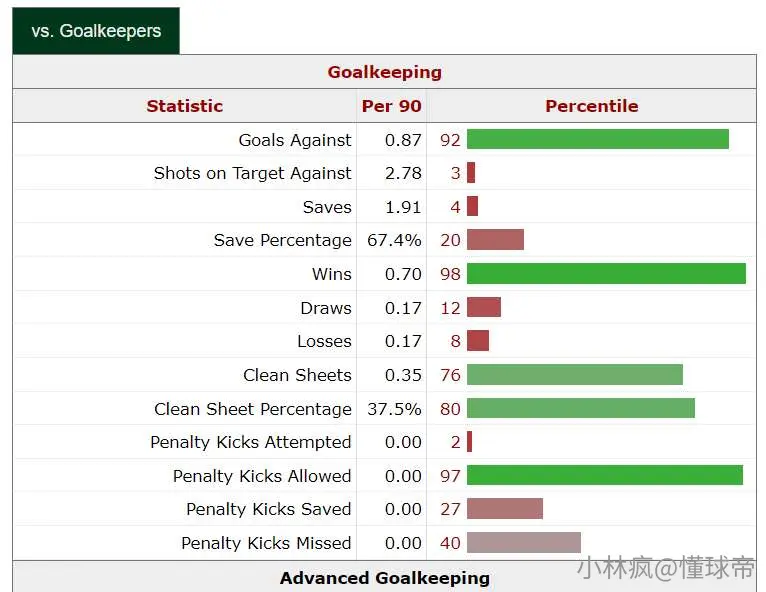This screenshot has height=592, width=766.
Task: Click the Penalty Kicks Missed gray bar
Action: click(x=524, y=543)
